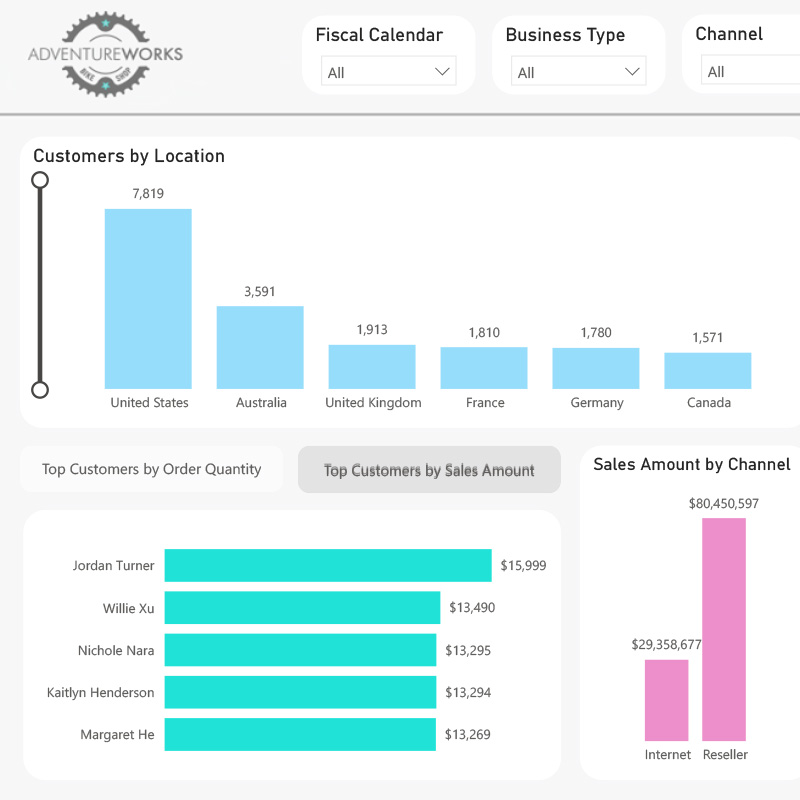This screenshot has height=800, width=800.
Task: Select the Germany bar in chart
Action: click(596, 368)
